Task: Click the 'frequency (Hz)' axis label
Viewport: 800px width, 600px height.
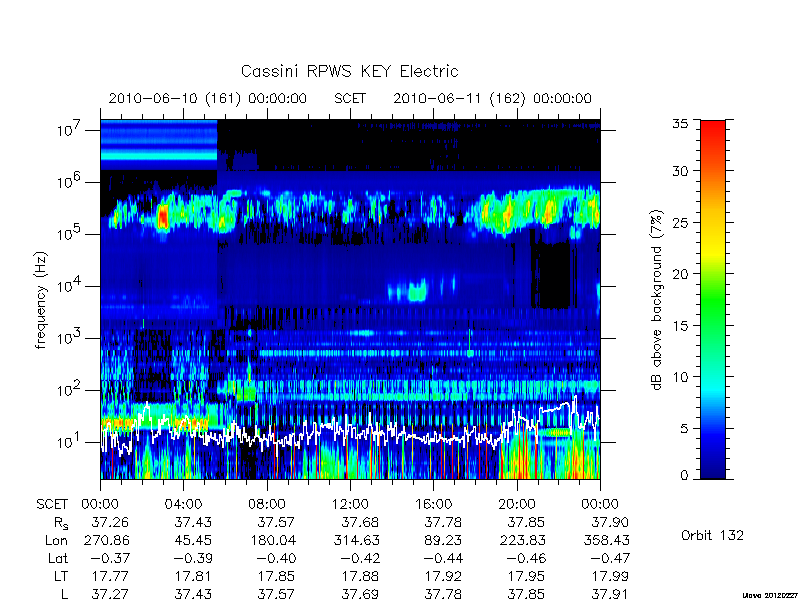Action: pos(41,299)
